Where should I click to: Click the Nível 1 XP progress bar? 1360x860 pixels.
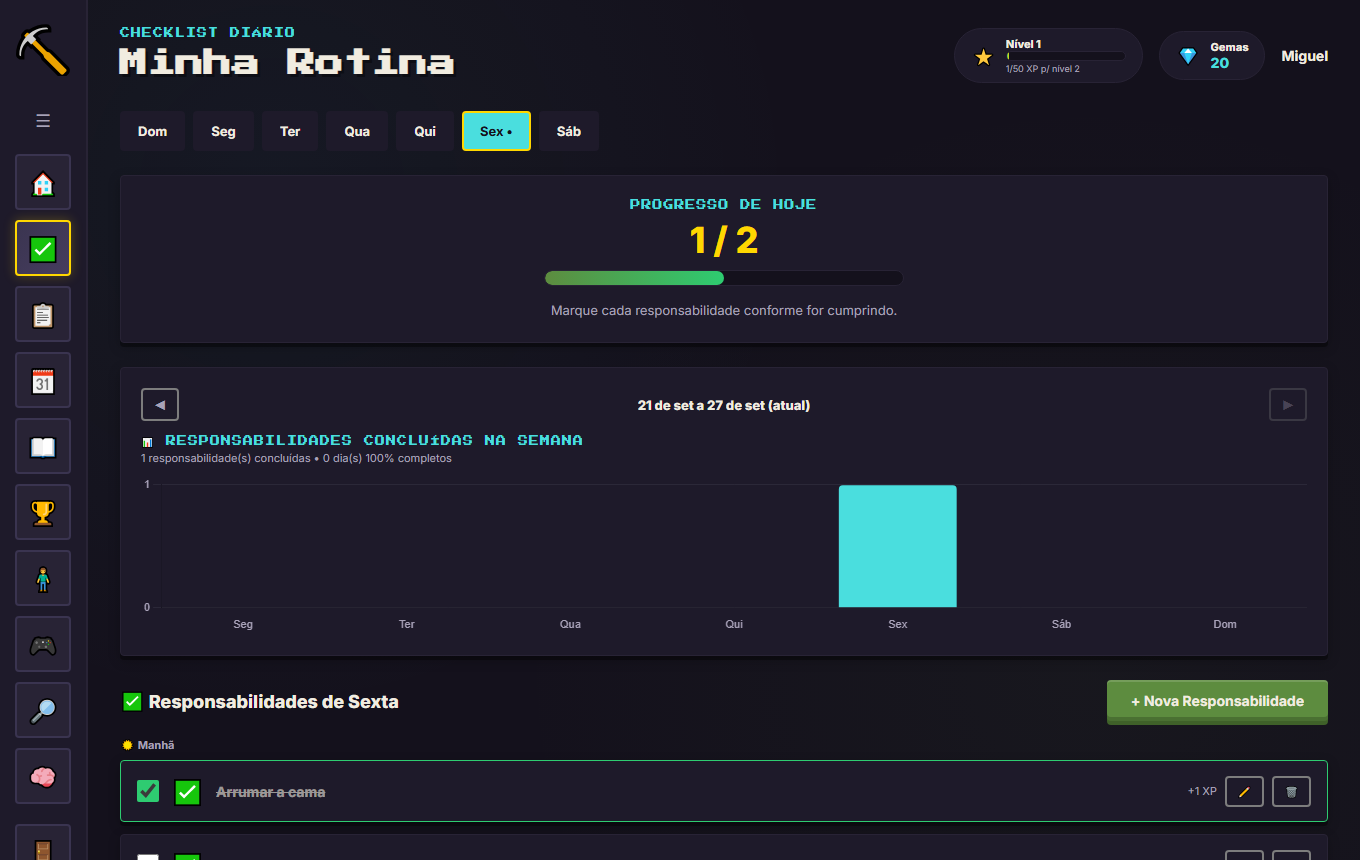[x=1065, y=57]
